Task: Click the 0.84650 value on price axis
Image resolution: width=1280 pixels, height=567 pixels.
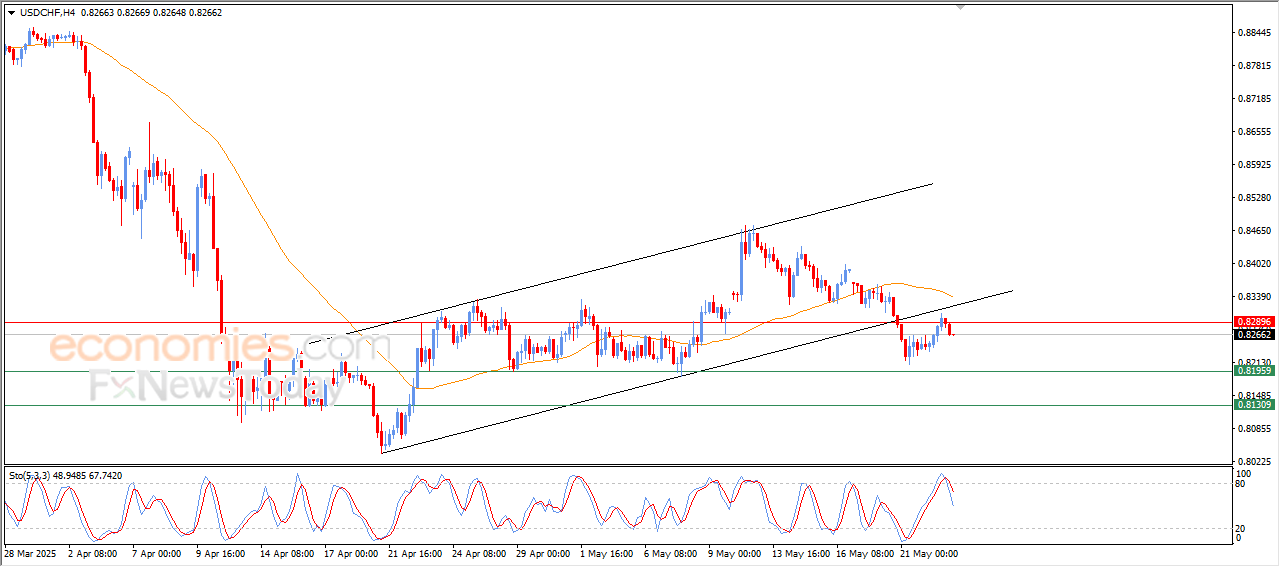Action: coord(1256,231)
